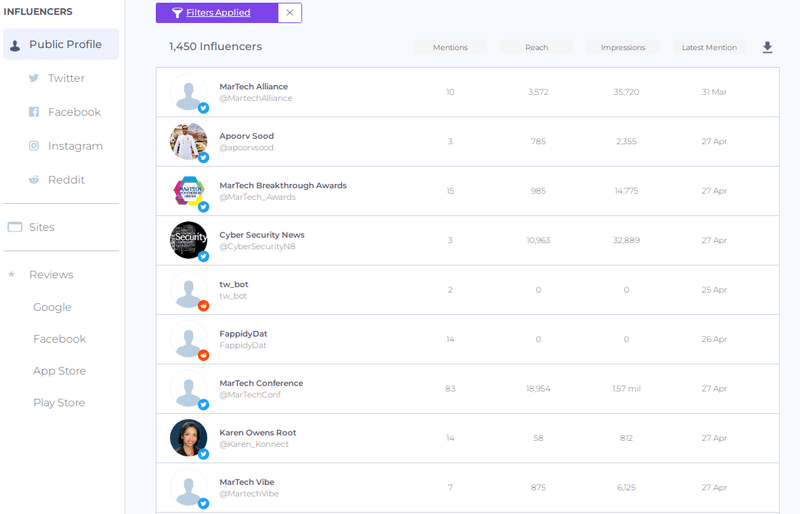Click the download export icon
Screen dimensions: 800x514
[x=767, y=47]
